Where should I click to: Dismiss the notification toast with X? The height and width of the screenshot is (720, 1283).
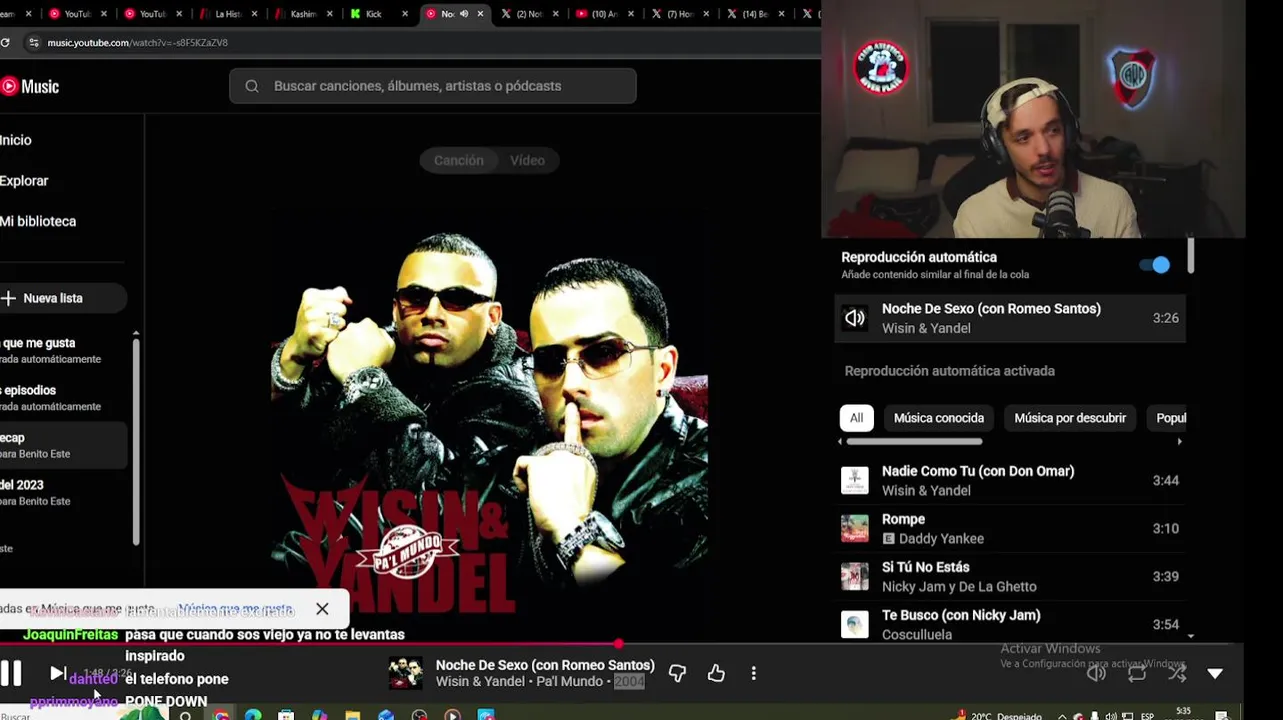pyautogui.click(x=322, y=608)
